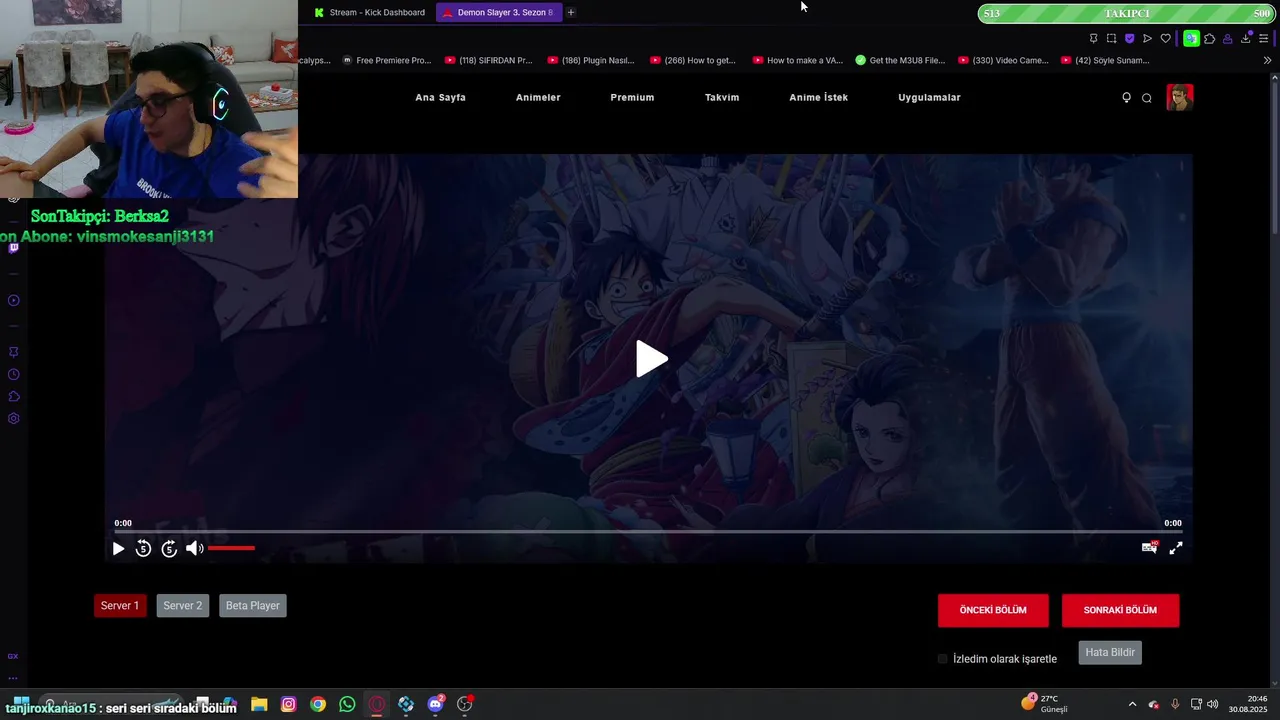
Task: Click the Opera flow send icon
Action: [1147, 38]
